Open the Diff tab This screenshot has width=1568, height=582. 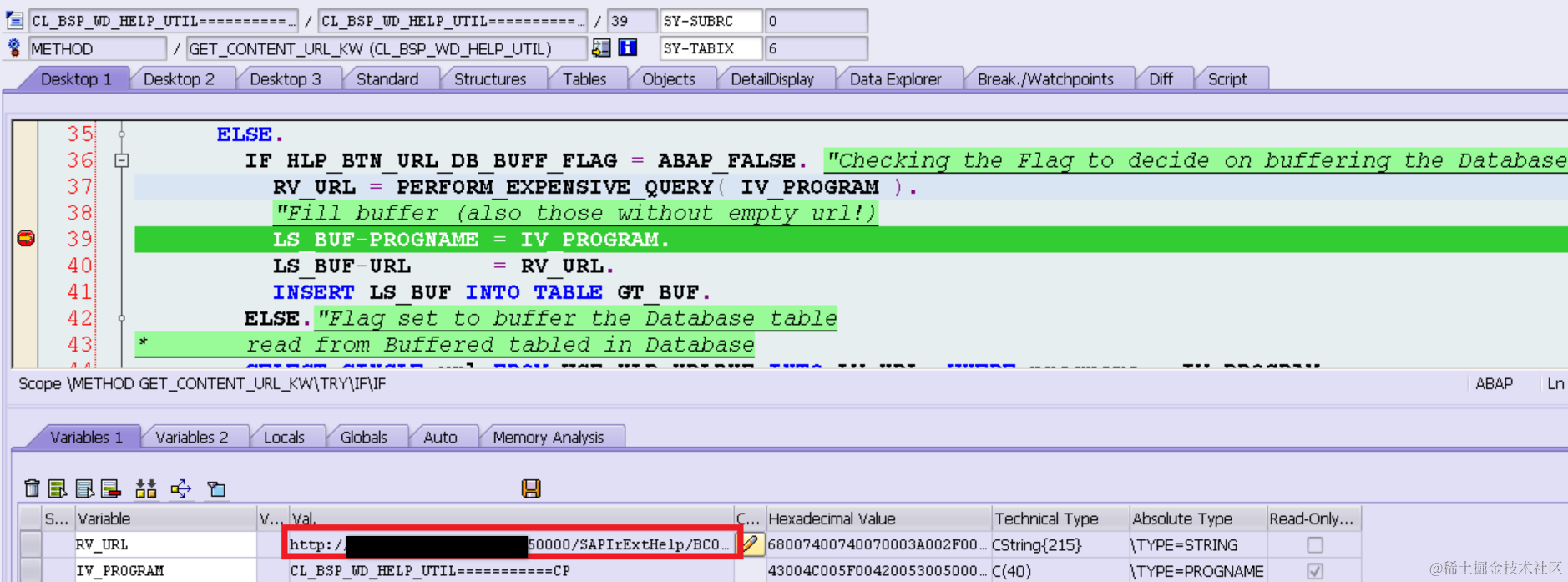click(1161, 78)
